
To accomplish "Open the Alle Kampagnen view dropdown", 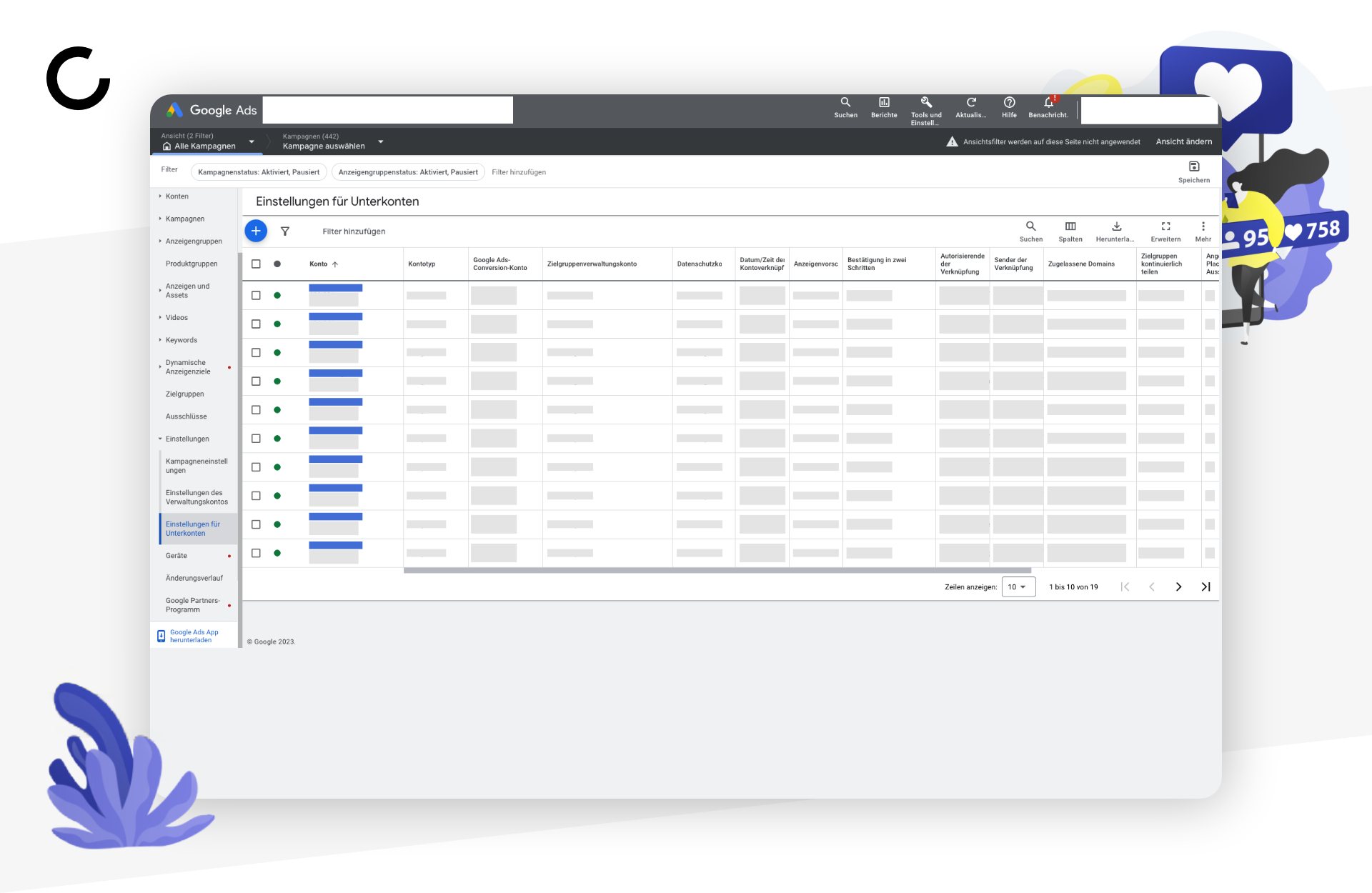I will coord(252,141).
